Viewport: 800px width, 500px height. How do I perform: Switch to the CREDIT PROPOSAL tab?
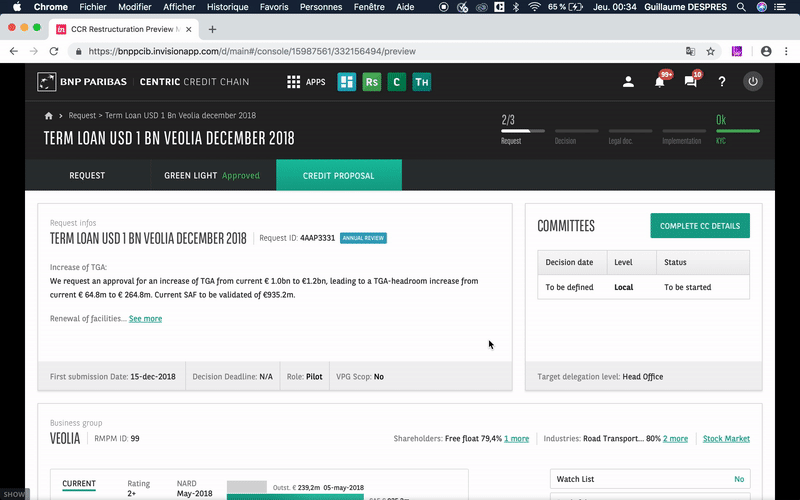pyautogui.click(x=339, y=175)
